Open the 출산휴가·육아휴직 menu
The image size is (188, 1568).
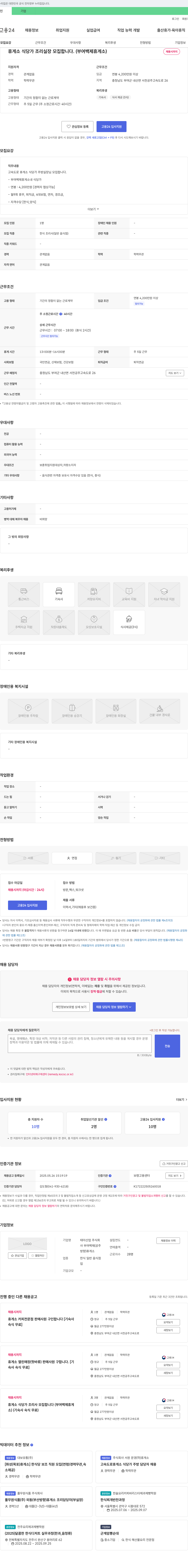click(x=171, y=30)
